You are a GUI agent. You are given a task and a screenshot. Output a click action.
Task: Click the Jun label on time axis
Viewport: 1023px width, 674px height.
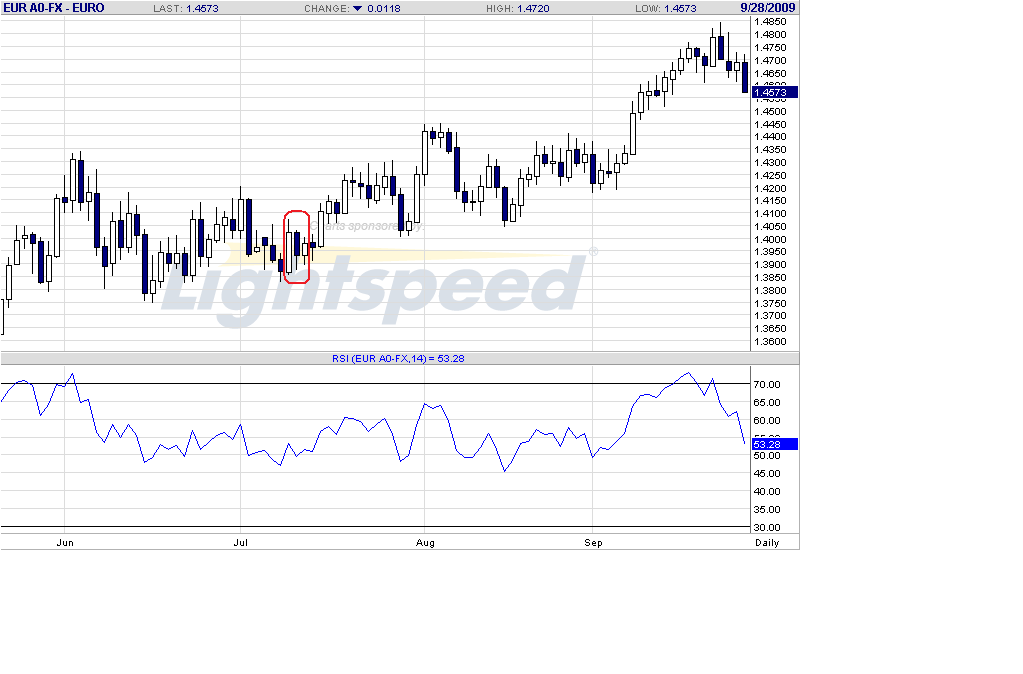coord(65,543)
